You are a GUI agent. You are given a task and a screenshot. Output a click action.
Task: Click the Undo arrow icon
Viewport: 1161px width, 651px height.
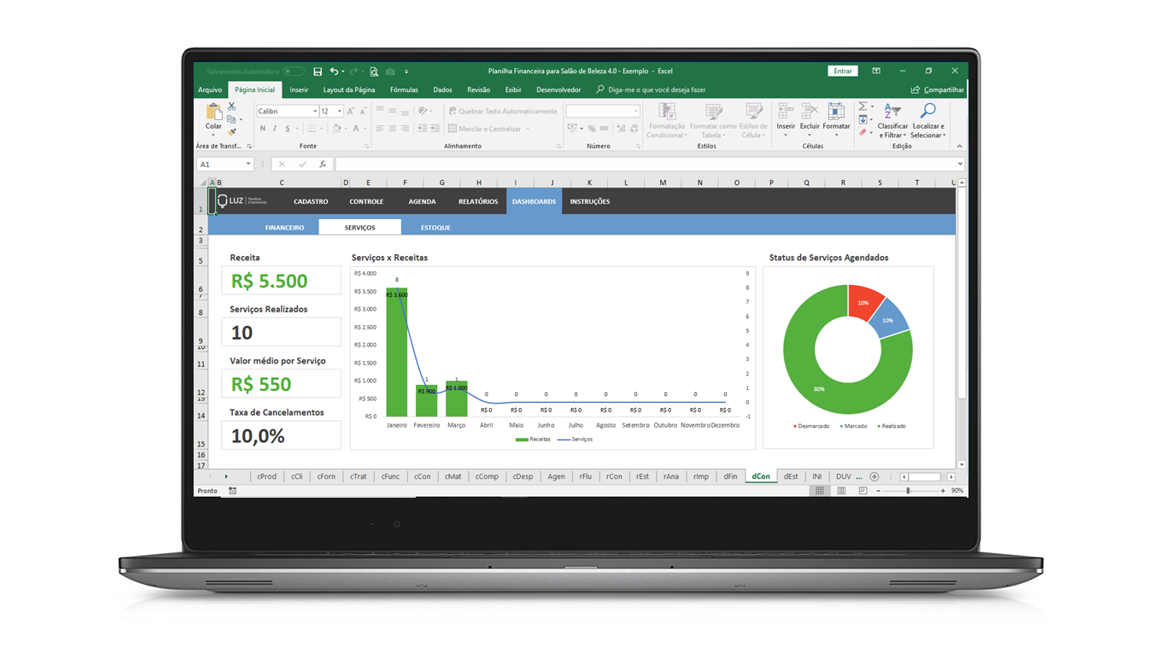pyautogui.click(x=334, y=72)
